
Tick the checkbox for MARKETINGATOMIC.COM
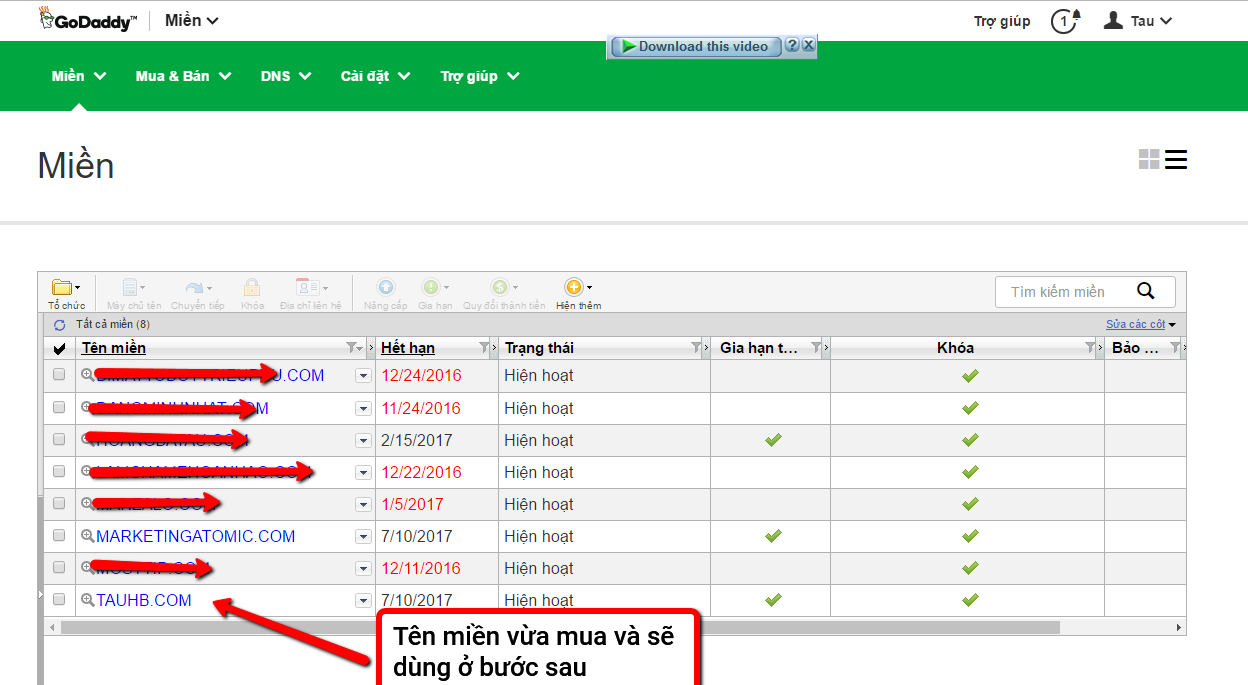click(x=59, y=535)
